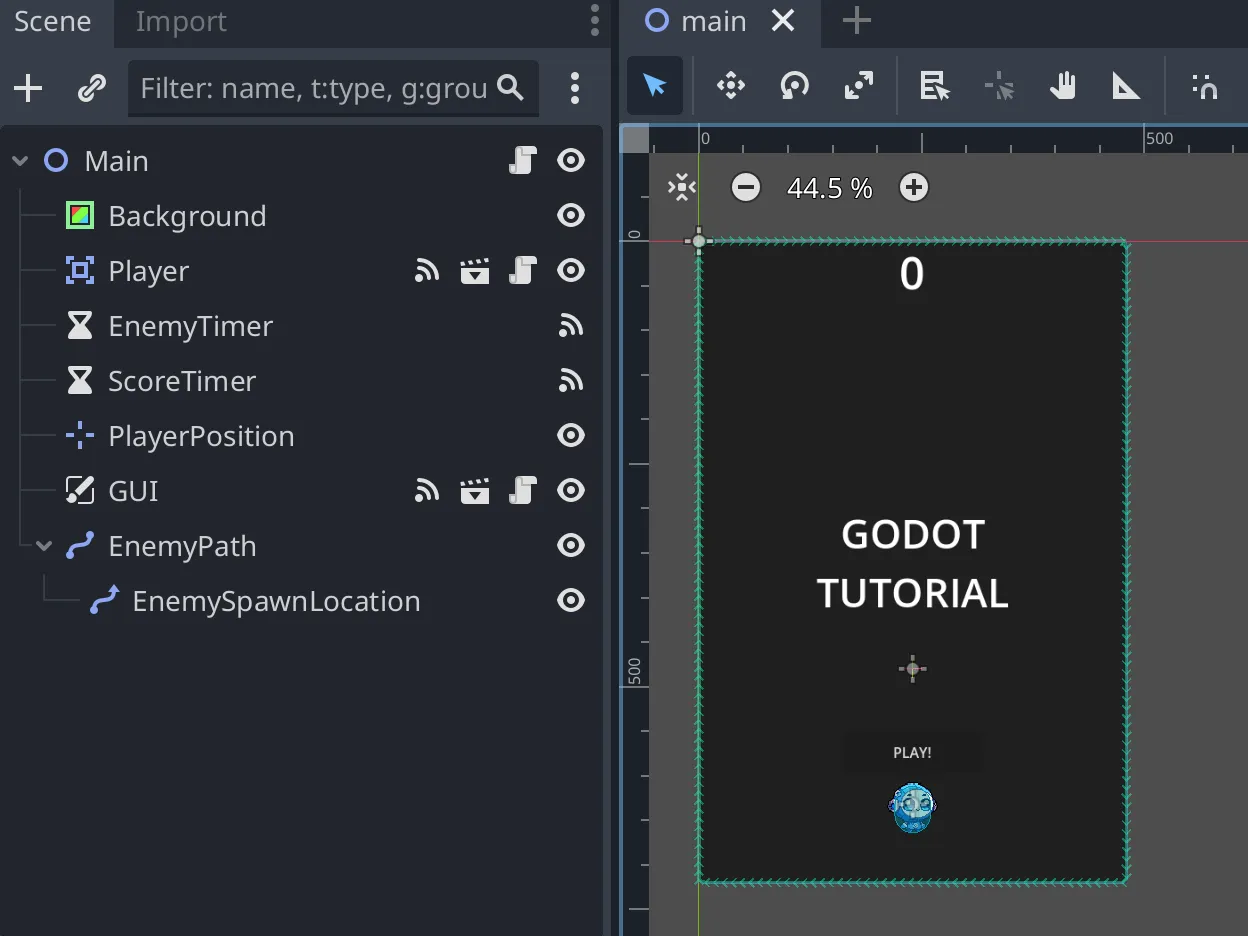Open the Player node's signals icon
Viewport: 1248px width, 936px height.
427,271
